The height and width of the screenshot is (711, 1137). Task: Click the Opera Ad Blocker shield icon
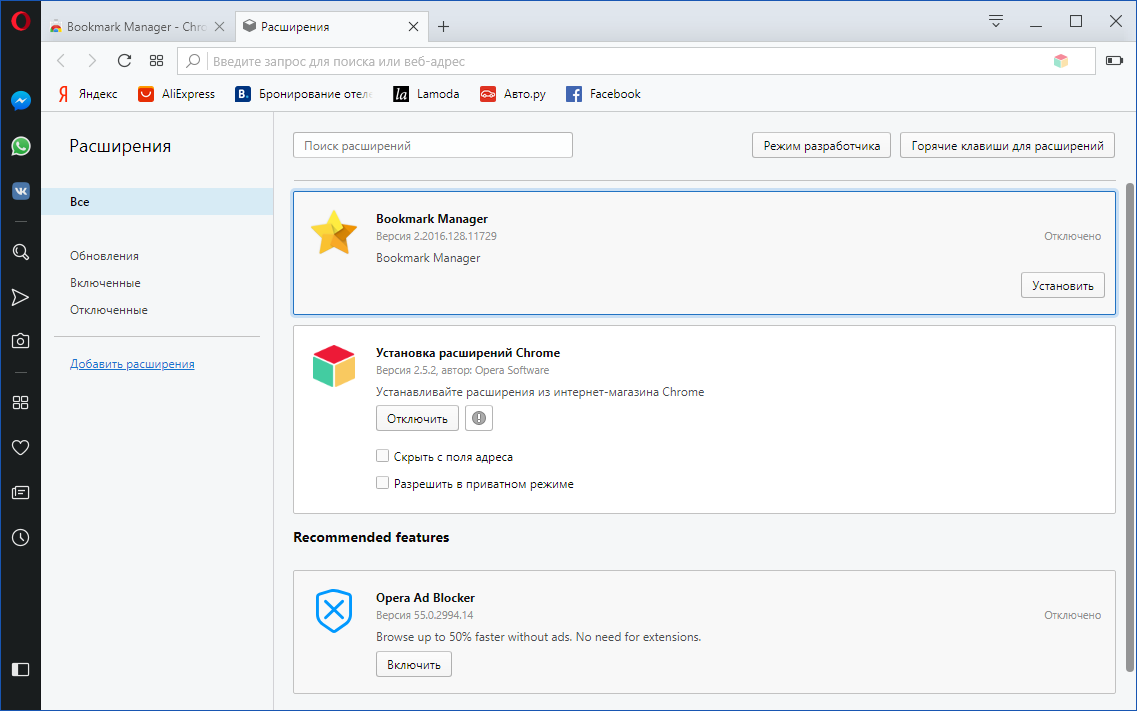[x=334, y=610]
